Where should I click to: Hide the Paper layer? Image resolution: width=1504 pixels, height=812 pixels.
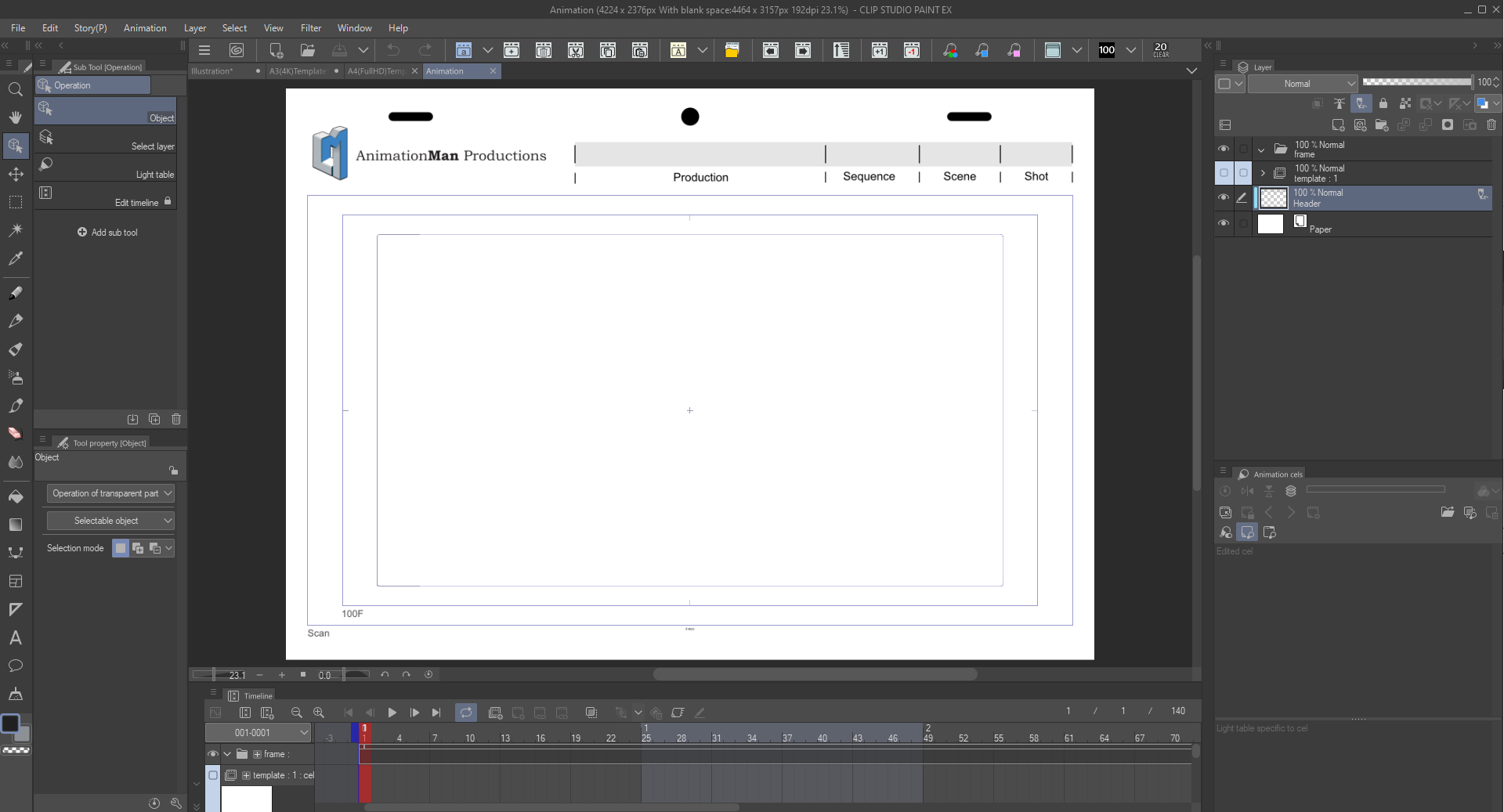[x=1224, y=224]
